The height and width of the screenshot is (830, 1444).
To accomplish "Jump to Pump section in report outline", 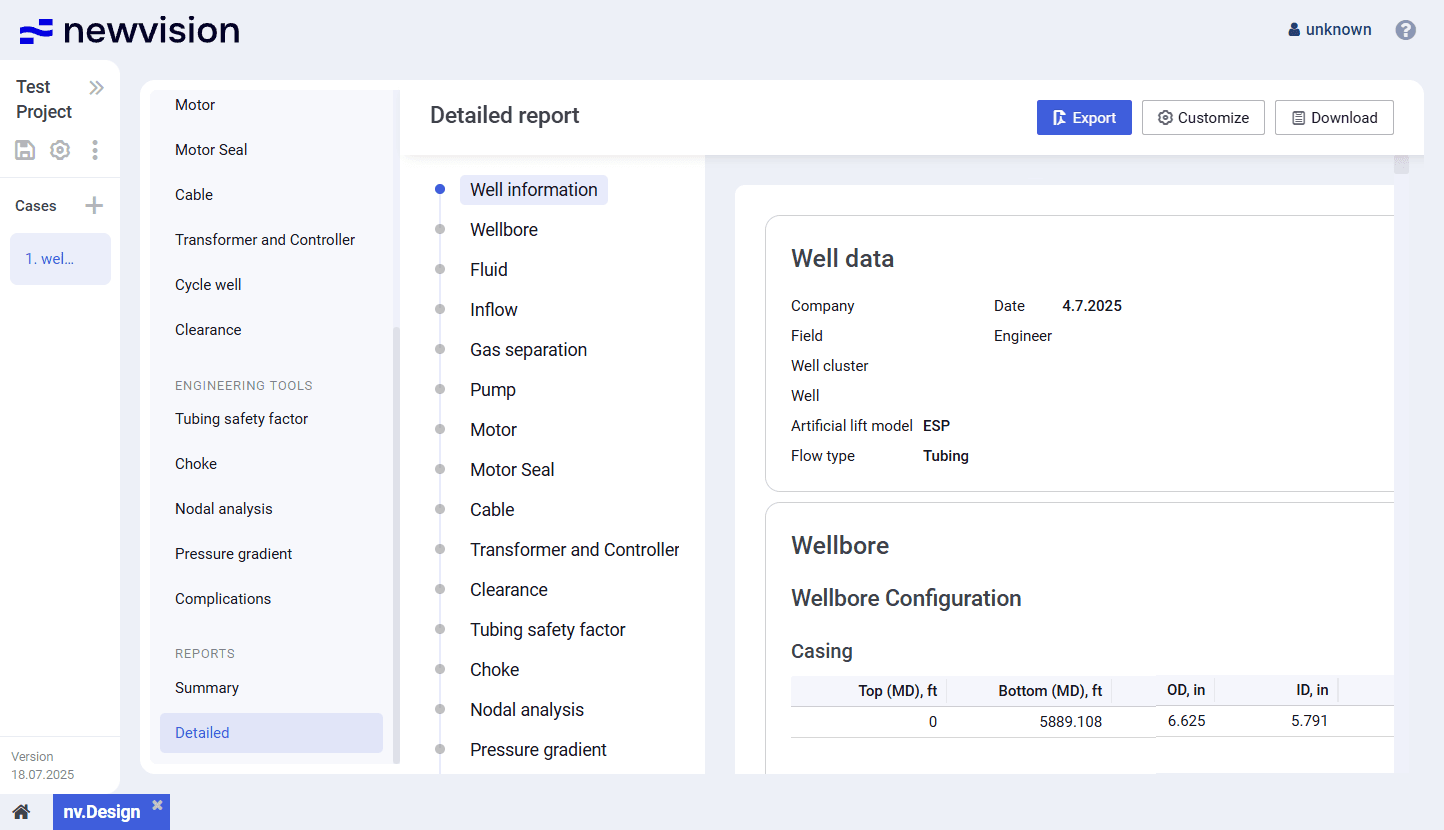I will click(493, 390).
